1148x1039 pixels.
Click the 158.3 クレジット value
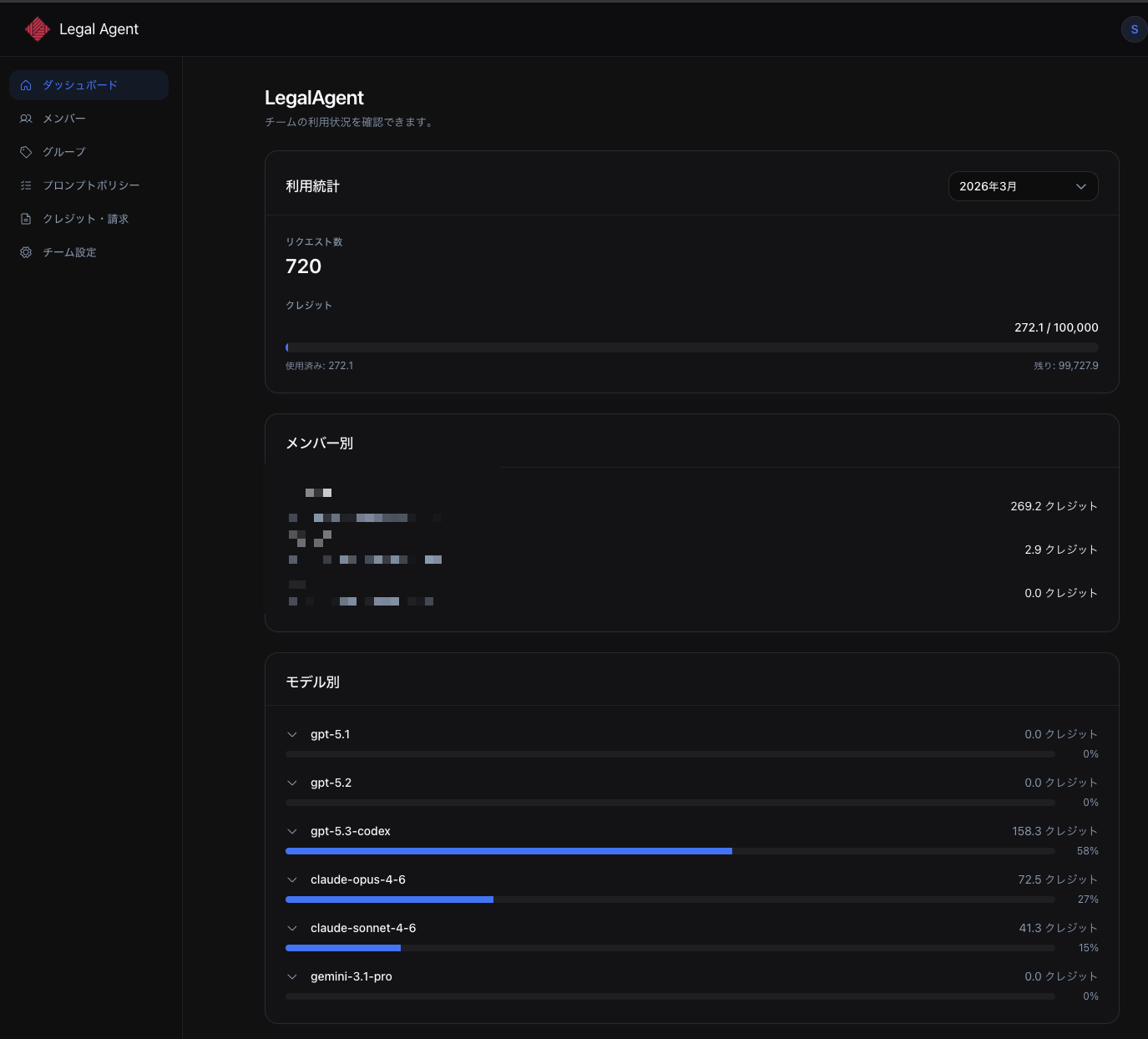(x=1054, y=831)
